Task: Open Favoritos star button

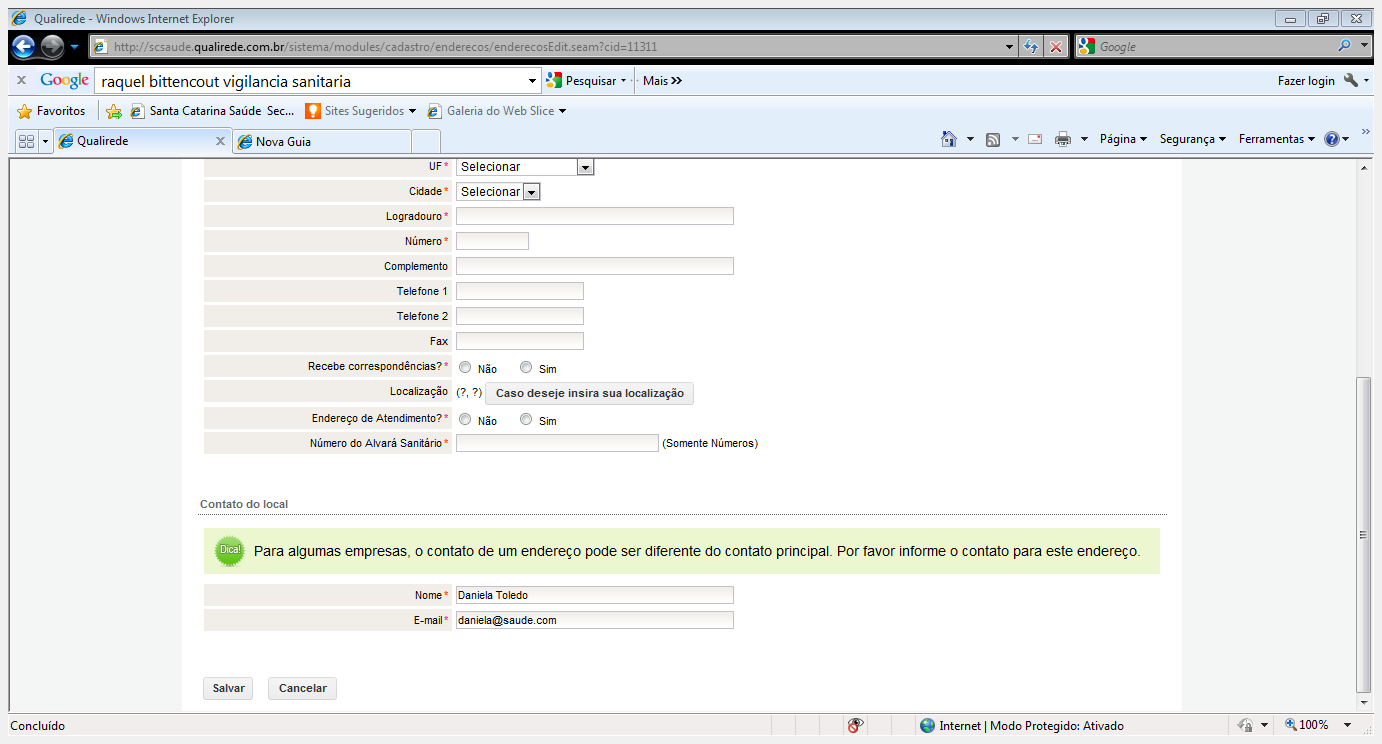Action: pos(52,111)
